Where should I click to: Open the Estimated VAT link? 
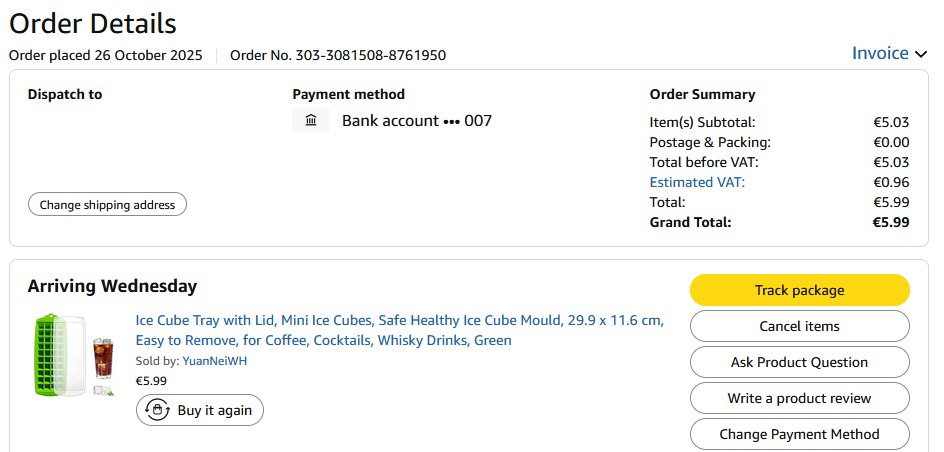point(697,182)
